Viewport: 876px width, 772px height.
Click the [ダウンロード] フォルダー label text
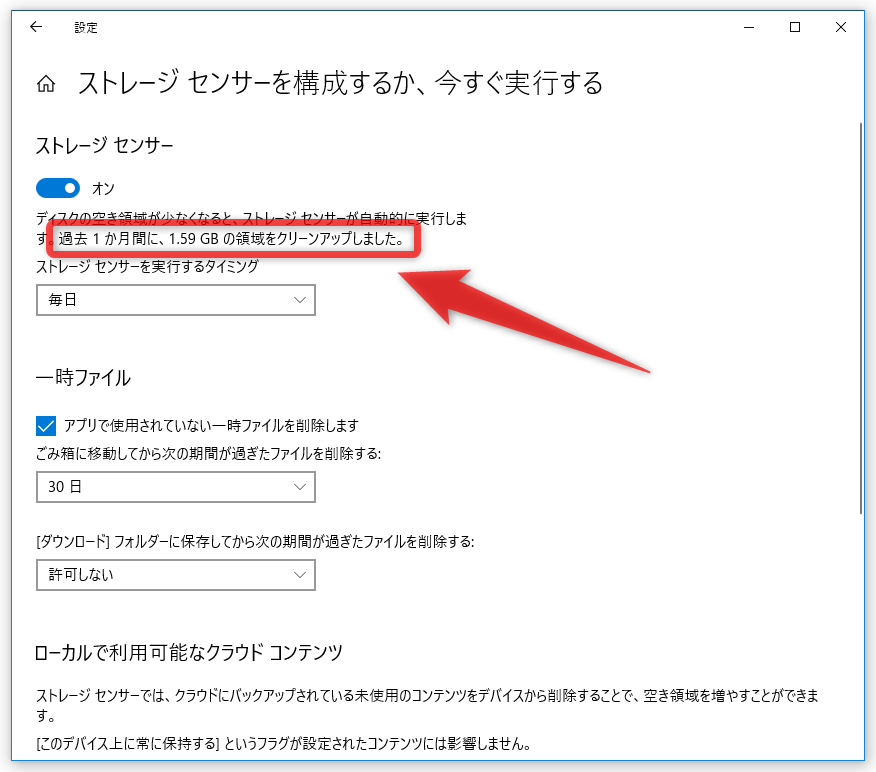coord(255,541)
